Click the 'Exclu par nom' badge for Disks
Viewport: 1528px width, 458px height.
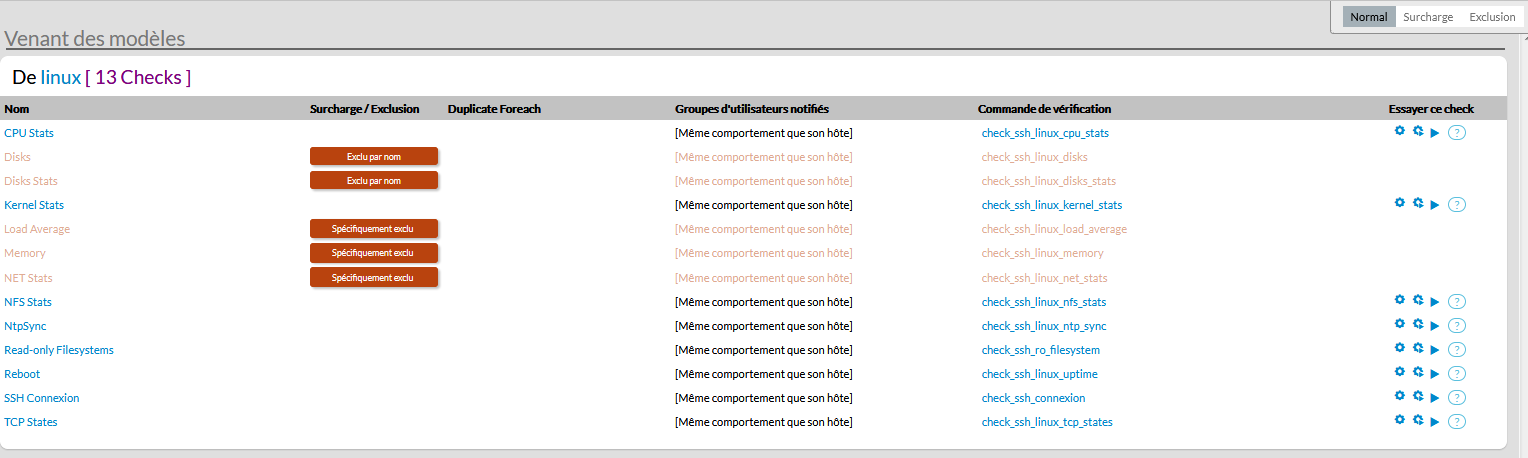click(x=374, y=156)
